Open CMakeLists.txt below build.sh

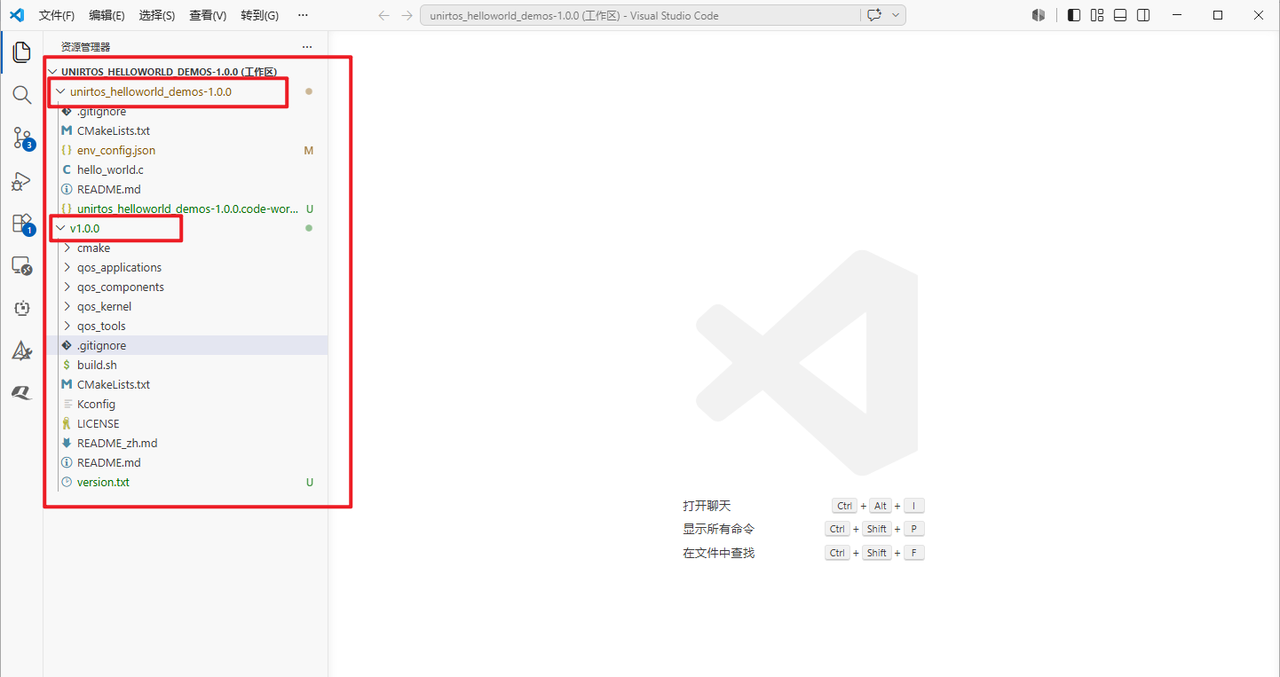113,384
